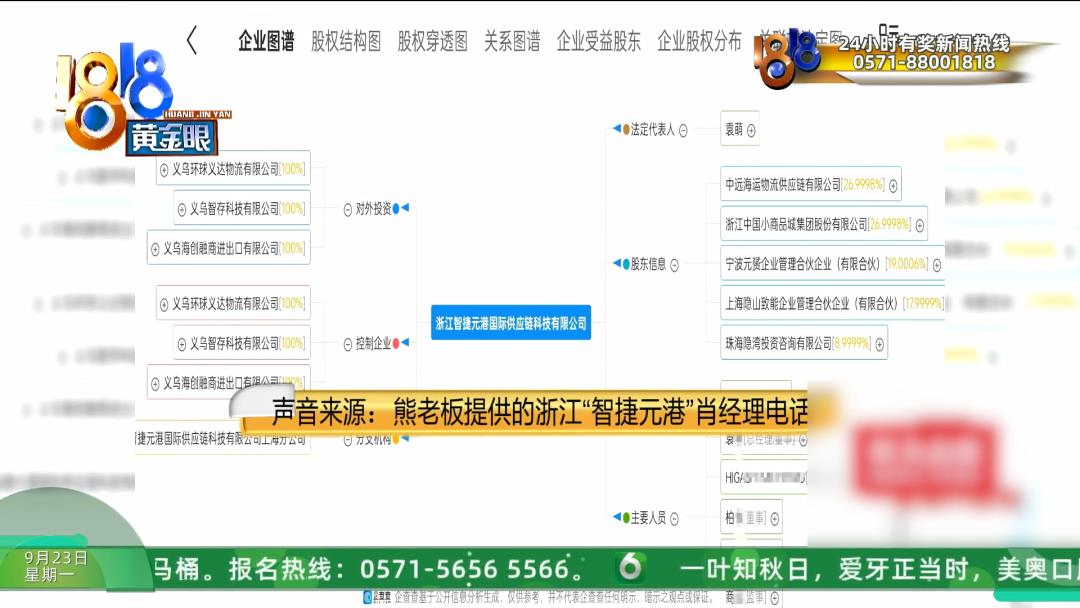Expand 义乌海创融商进出口有限公司 plus under 控制企业
The height and width of the screenshot is (608, 1080).
pos(155,384)
